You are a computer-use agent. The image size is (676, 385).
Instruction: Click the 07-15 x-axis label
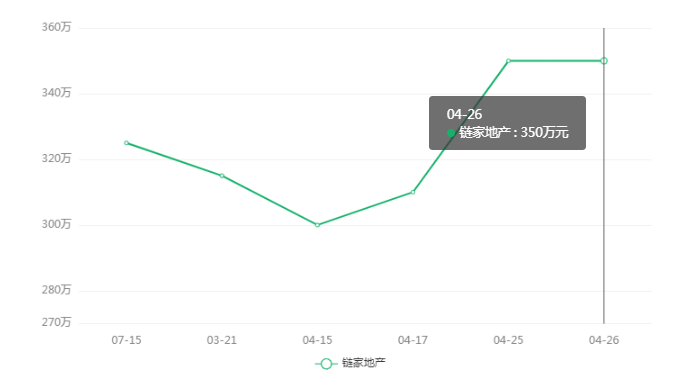click(126, 340)
